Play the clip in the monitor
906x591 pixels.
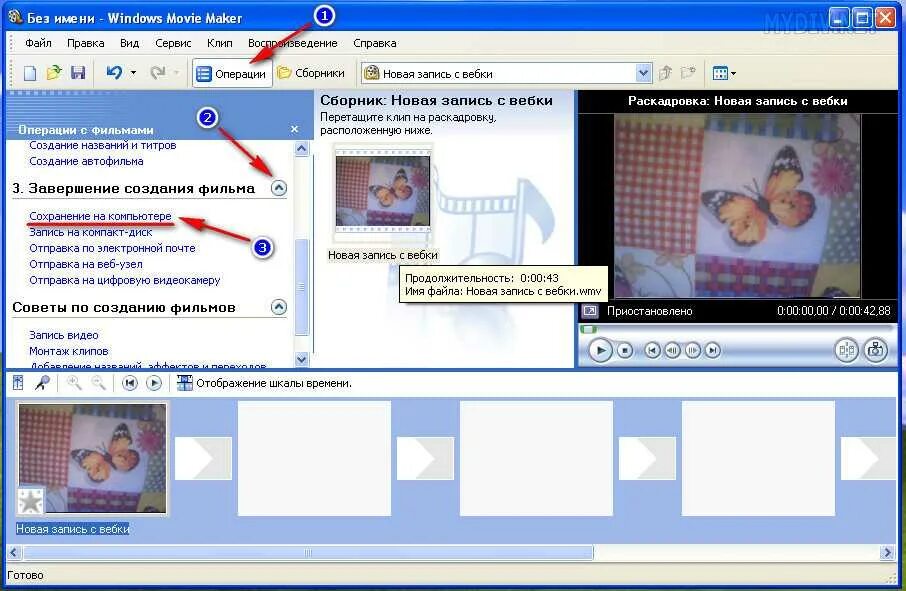(x=600, y=350)
